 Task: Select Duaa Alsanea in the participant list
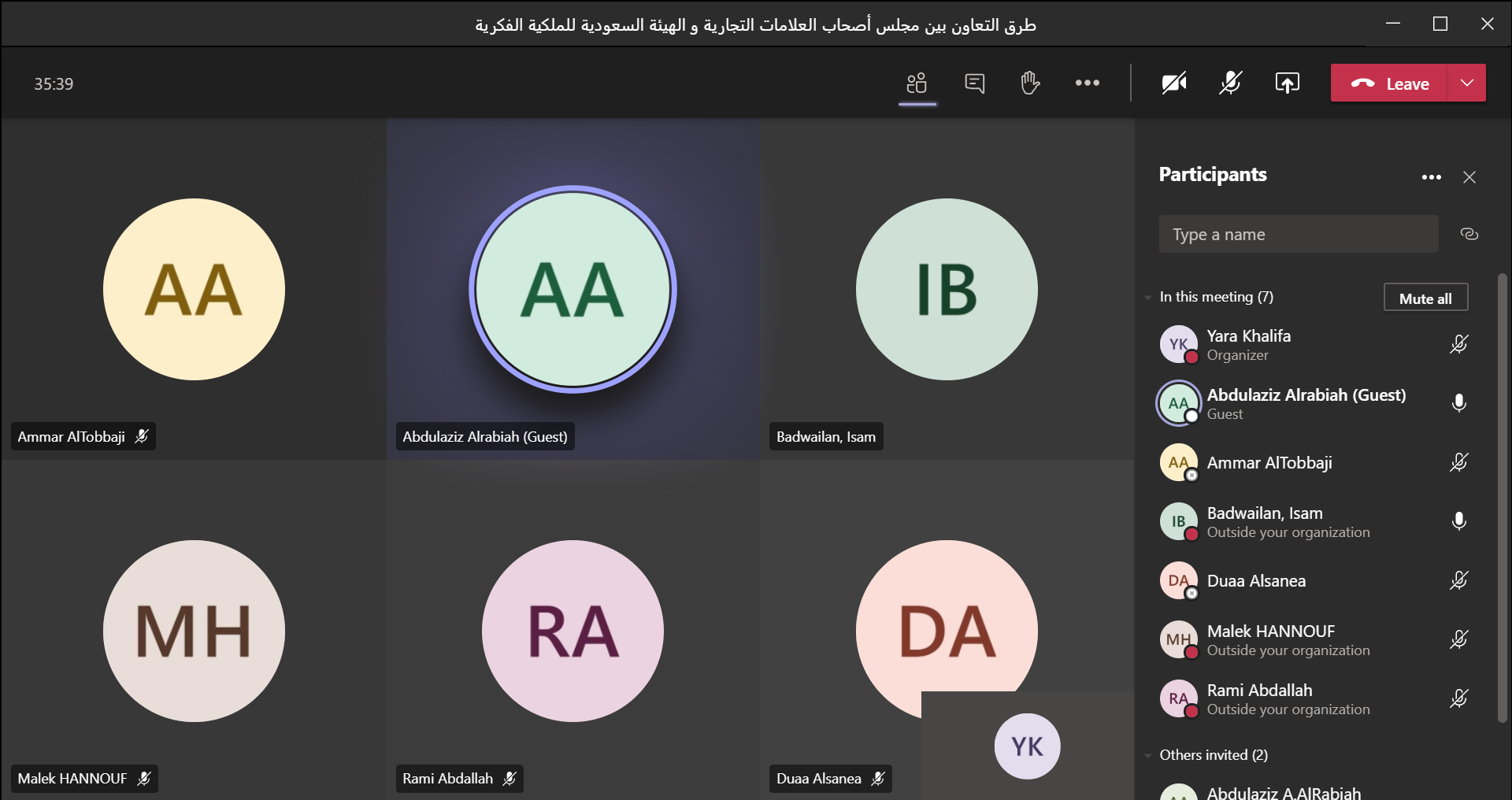click(x=1315, y=580)
